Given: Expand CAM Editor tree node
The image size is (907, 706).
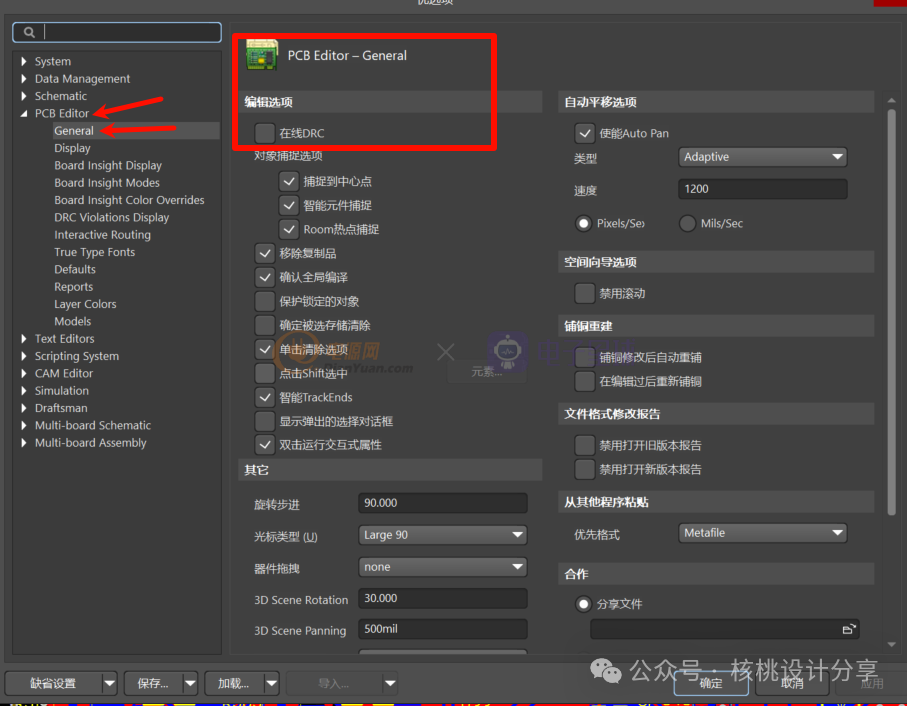Looking at the screenshot, I should pyautogui.click(x=23, y=374).
